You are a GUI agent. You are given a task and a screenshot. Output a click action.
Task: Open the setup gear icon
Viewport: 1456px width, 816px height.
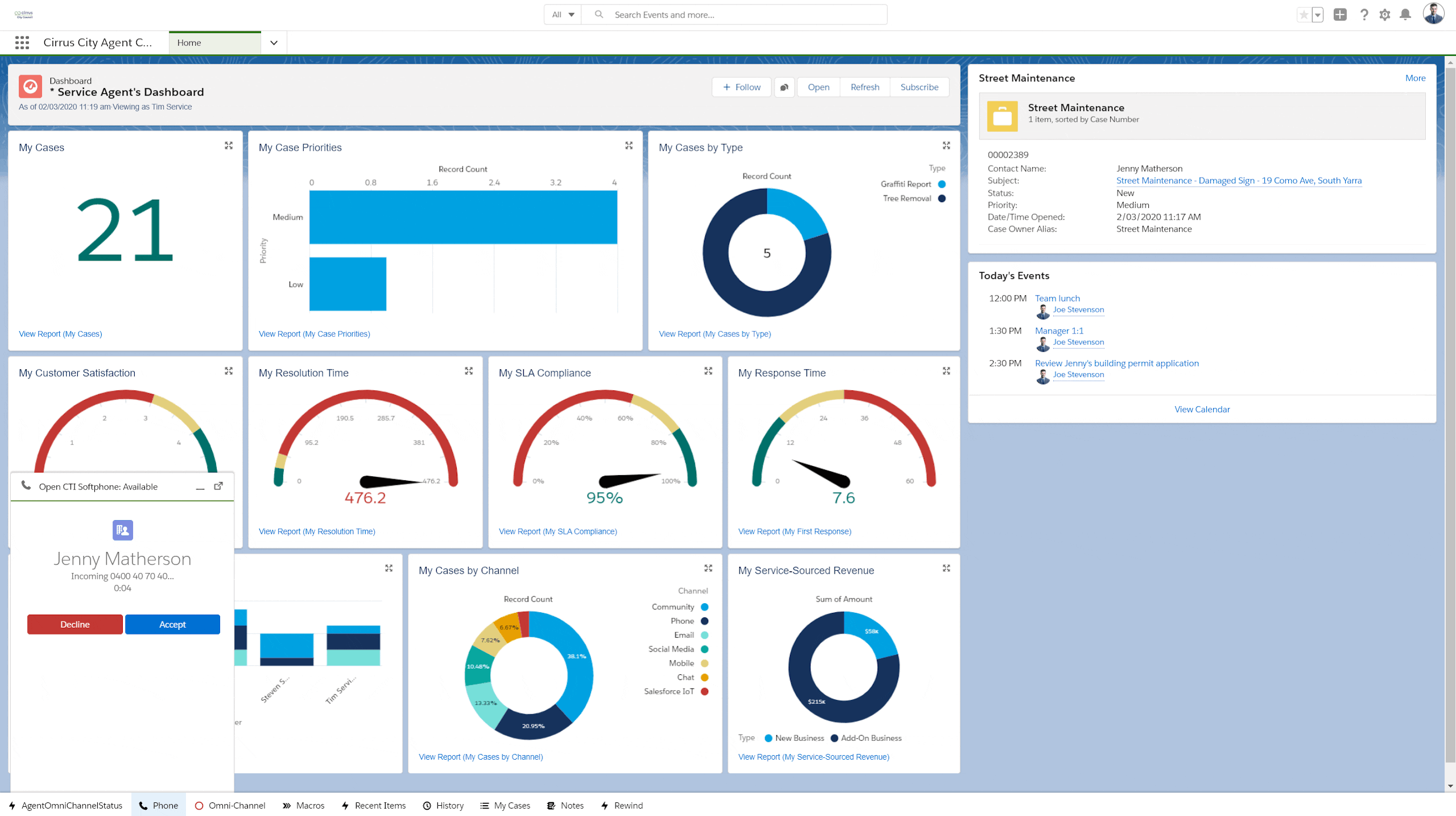[1385, 15]
